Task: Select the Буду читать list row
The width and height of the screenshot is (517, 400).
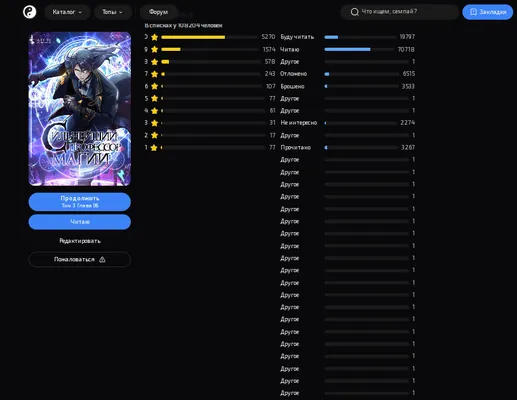Action: tap(348, 37)
